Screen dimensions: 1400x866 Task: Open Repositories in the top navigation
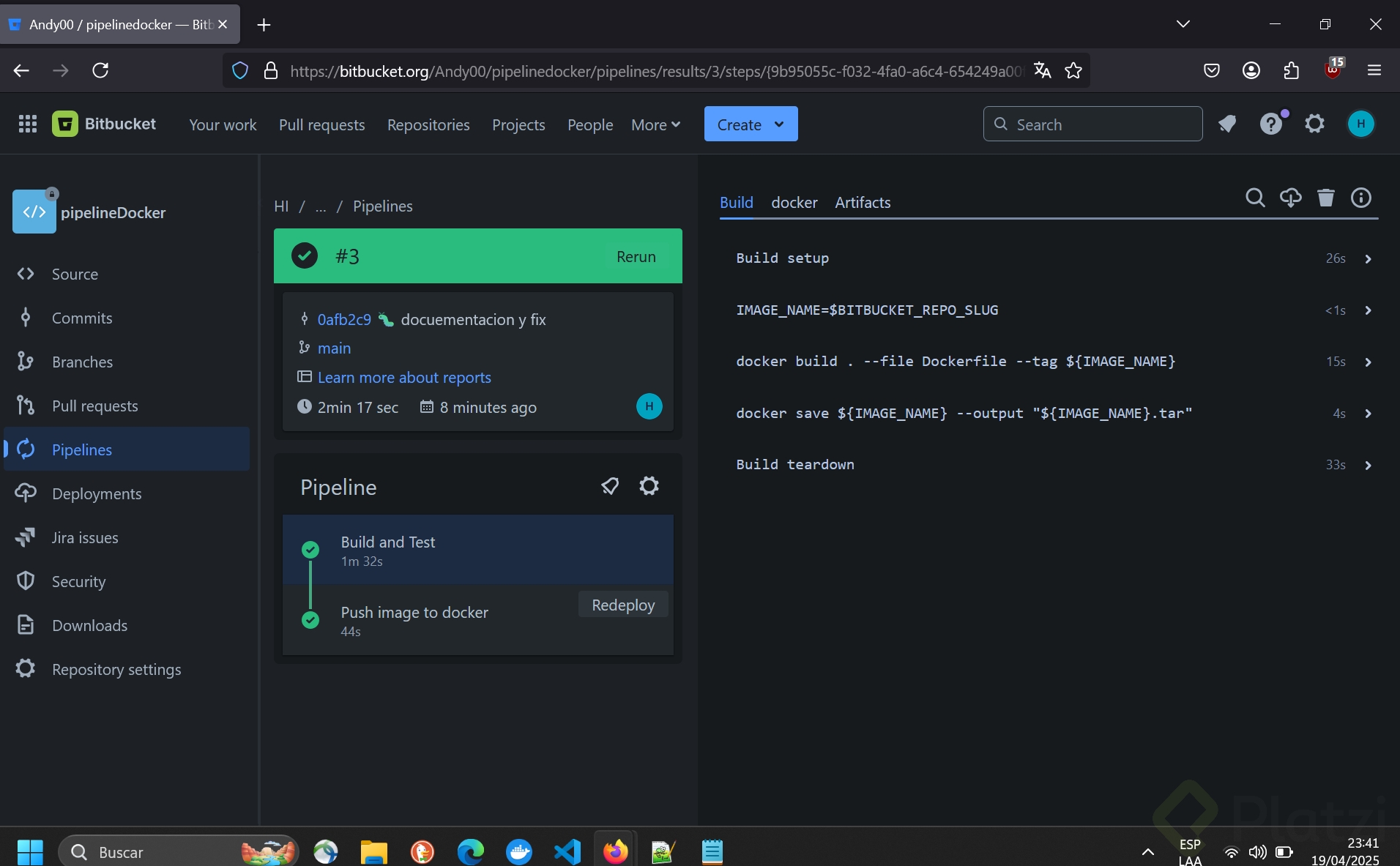point(428,124)
